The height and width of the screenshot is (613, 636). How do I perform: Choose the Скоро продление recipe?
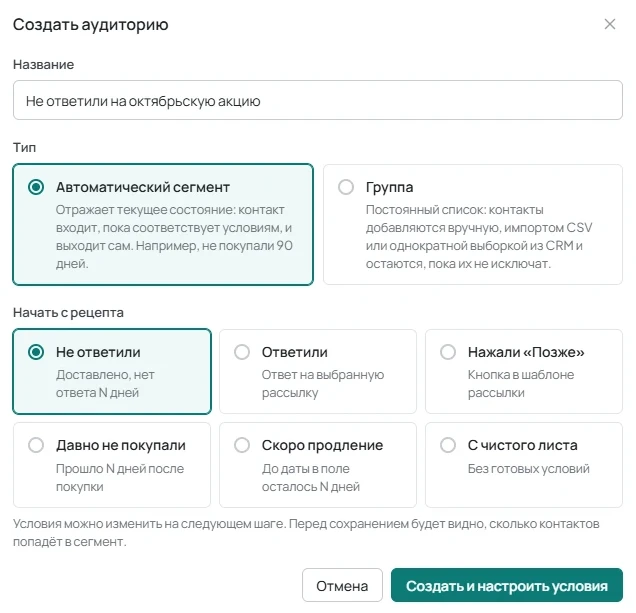point(318,465)
